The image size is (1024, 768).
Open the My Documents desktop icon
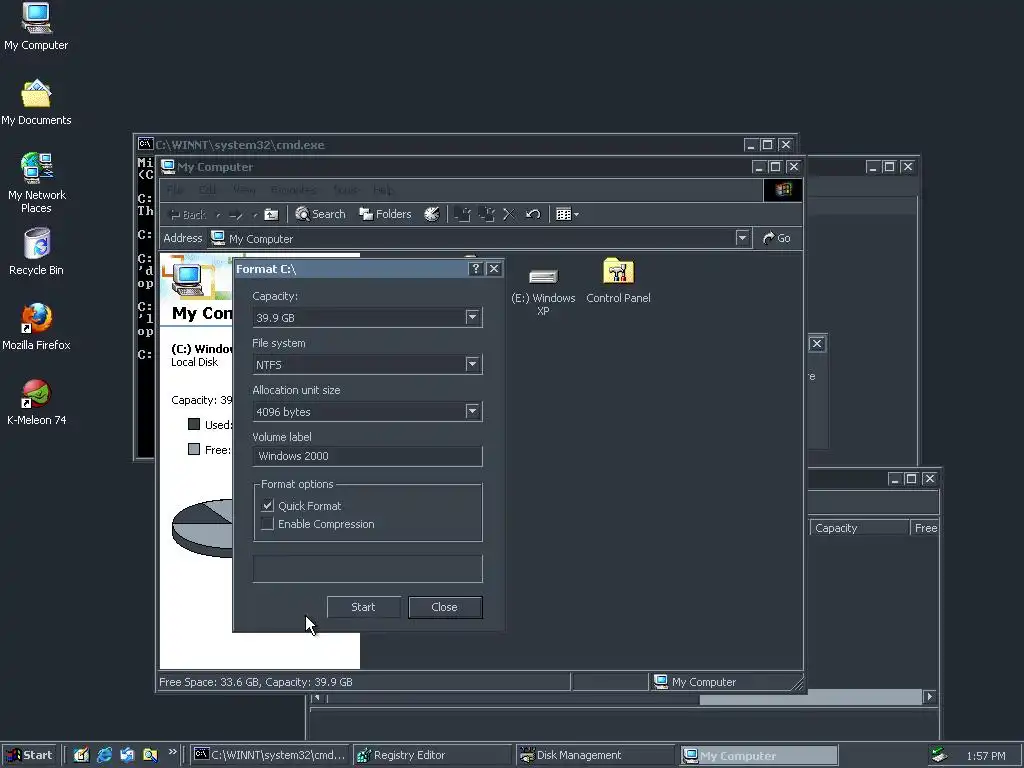click(x=36, y=103)
